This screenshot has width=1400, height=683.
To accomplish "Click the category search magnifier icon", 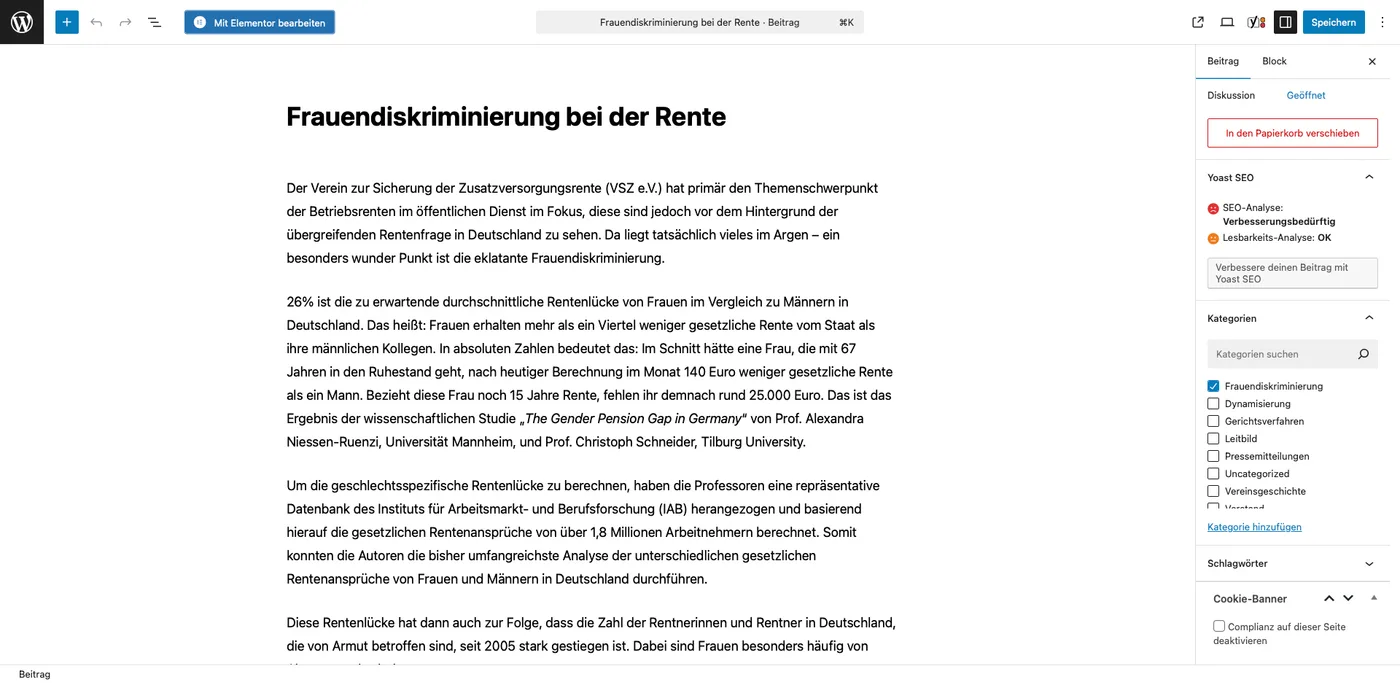I will coord(1363,354).
